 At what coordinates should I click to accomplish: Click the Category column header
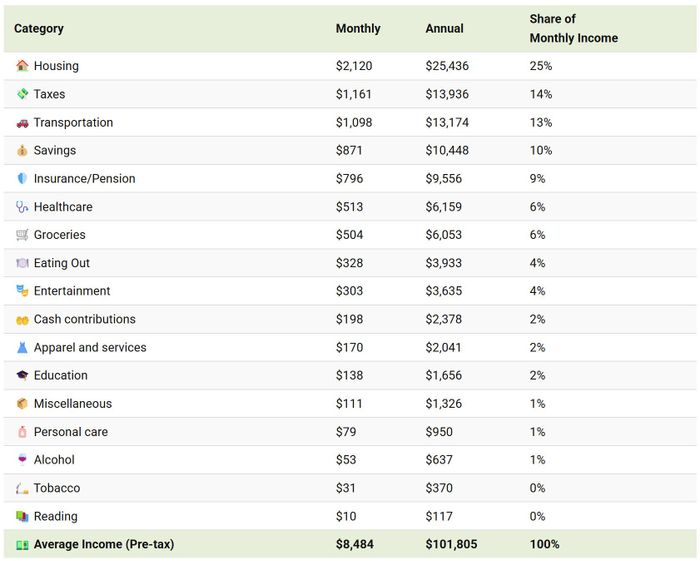39,29
